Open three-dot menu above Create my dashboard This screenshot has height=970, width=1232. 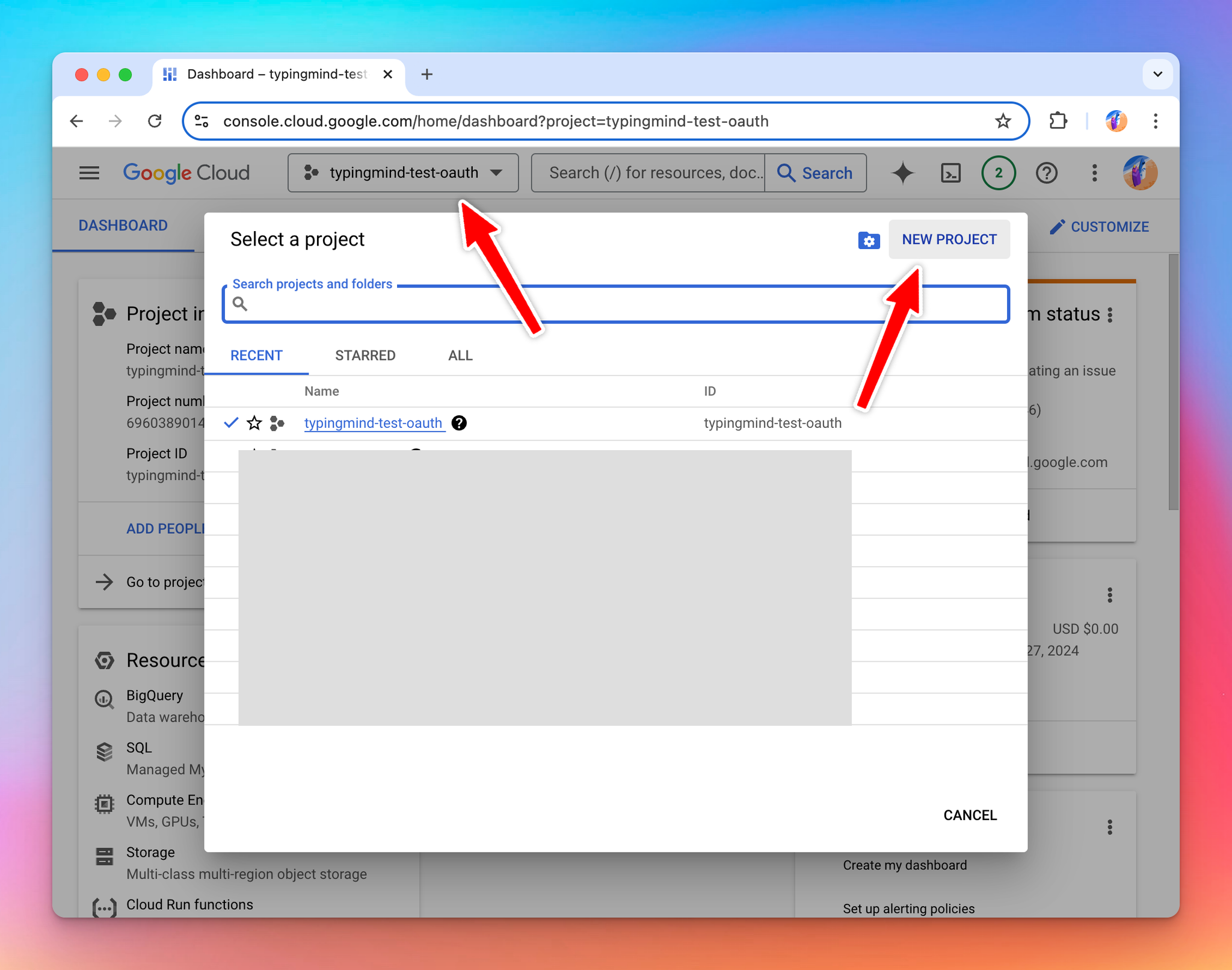point(1110,827)
